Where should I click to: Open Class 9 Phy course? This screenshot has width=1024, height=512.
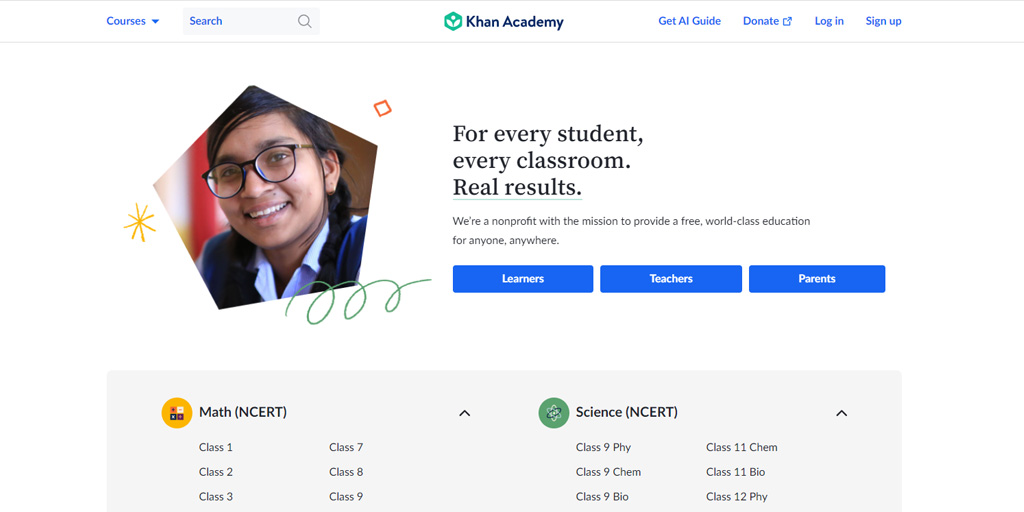(603, 447)
